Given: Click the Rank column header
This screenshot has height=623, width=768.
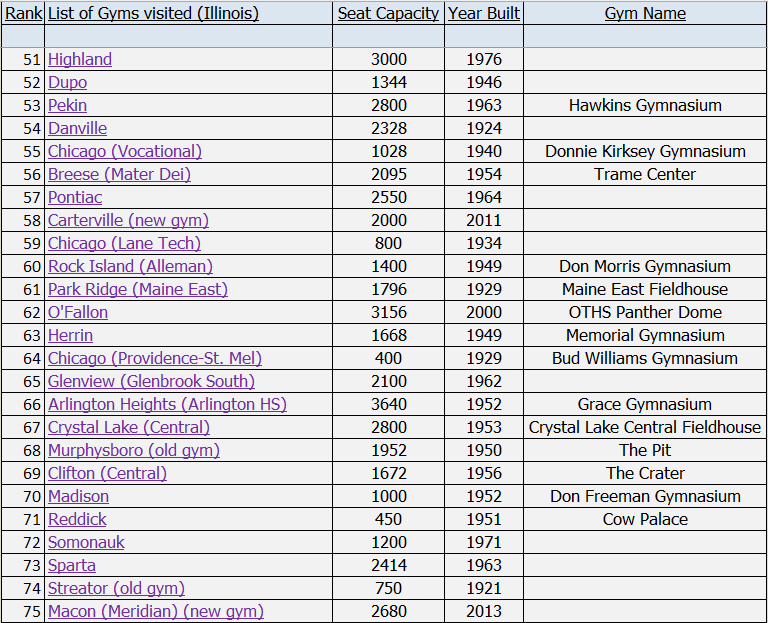Looking at the screenshot, I should tap(23, 13).
